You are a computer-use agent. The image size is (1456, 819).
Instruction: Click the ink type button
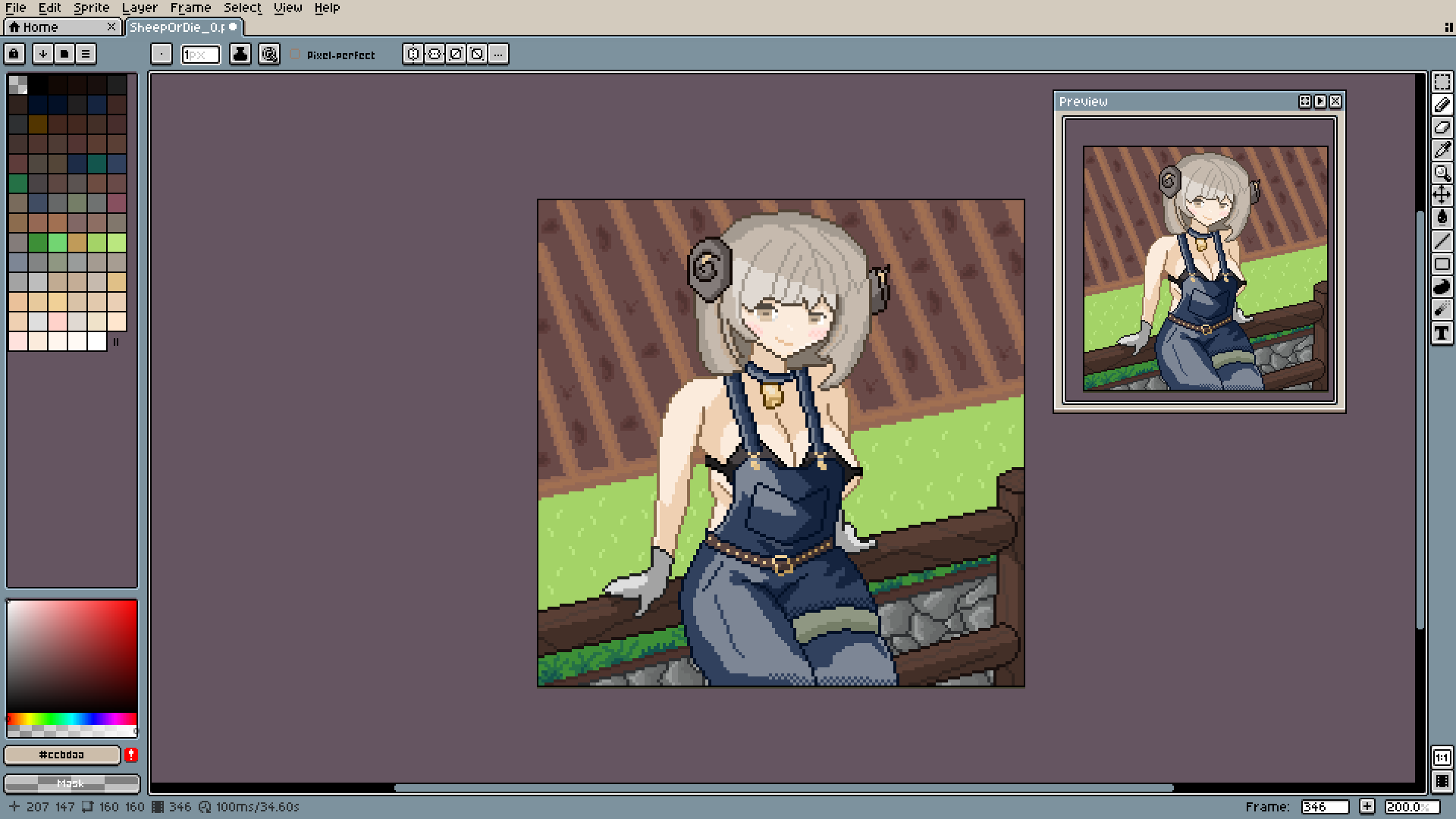coord(240,54)
